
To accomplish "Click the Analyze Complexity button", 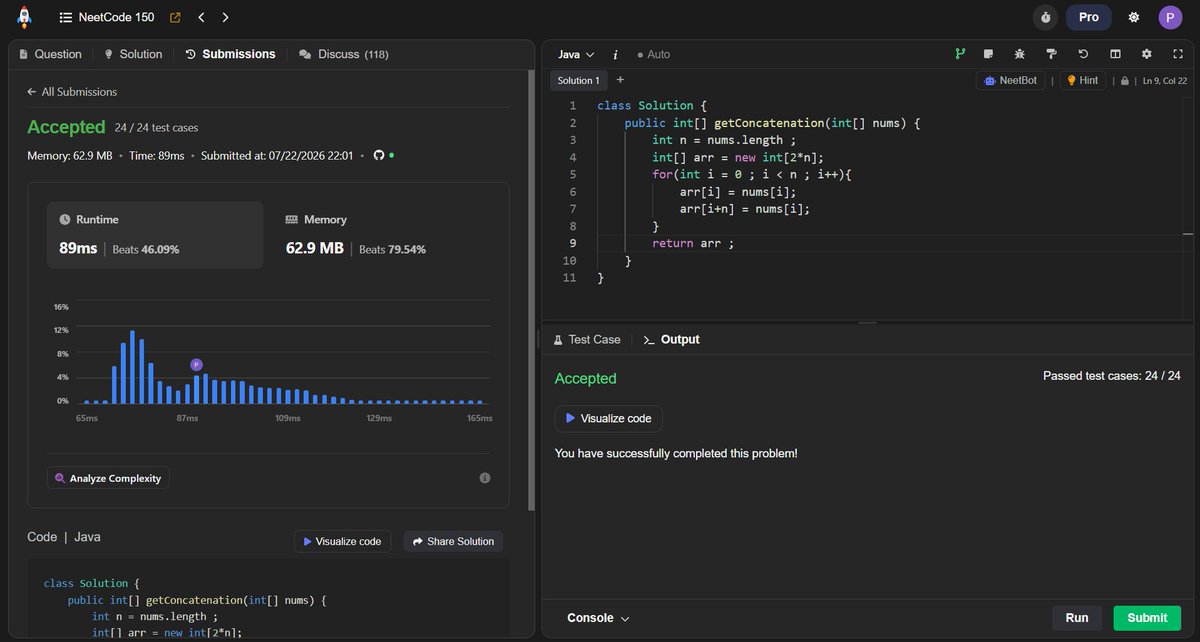I will (108, 478).
